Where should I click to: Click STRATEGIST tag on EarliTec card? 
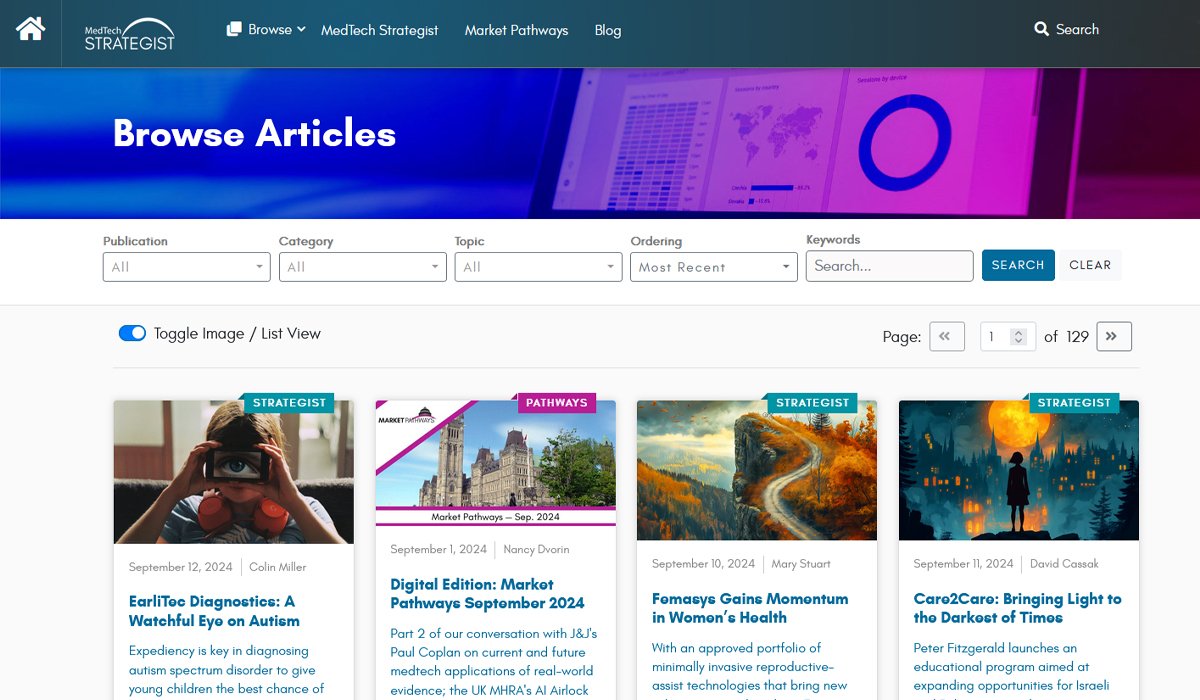(x=289, y=403)
